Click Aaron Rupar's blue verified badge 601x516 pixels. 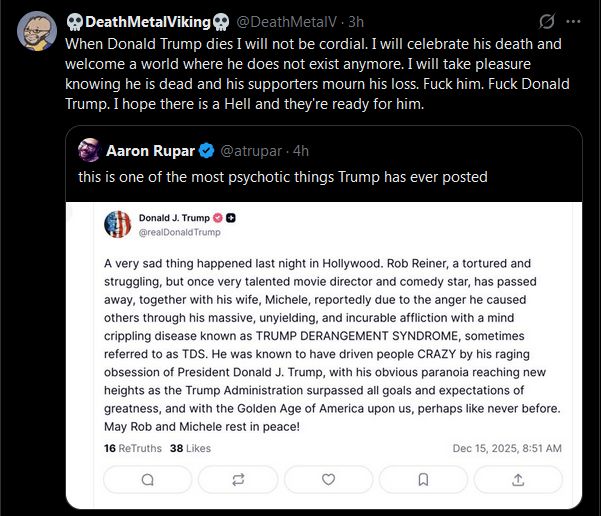click(x=206, y=151)
